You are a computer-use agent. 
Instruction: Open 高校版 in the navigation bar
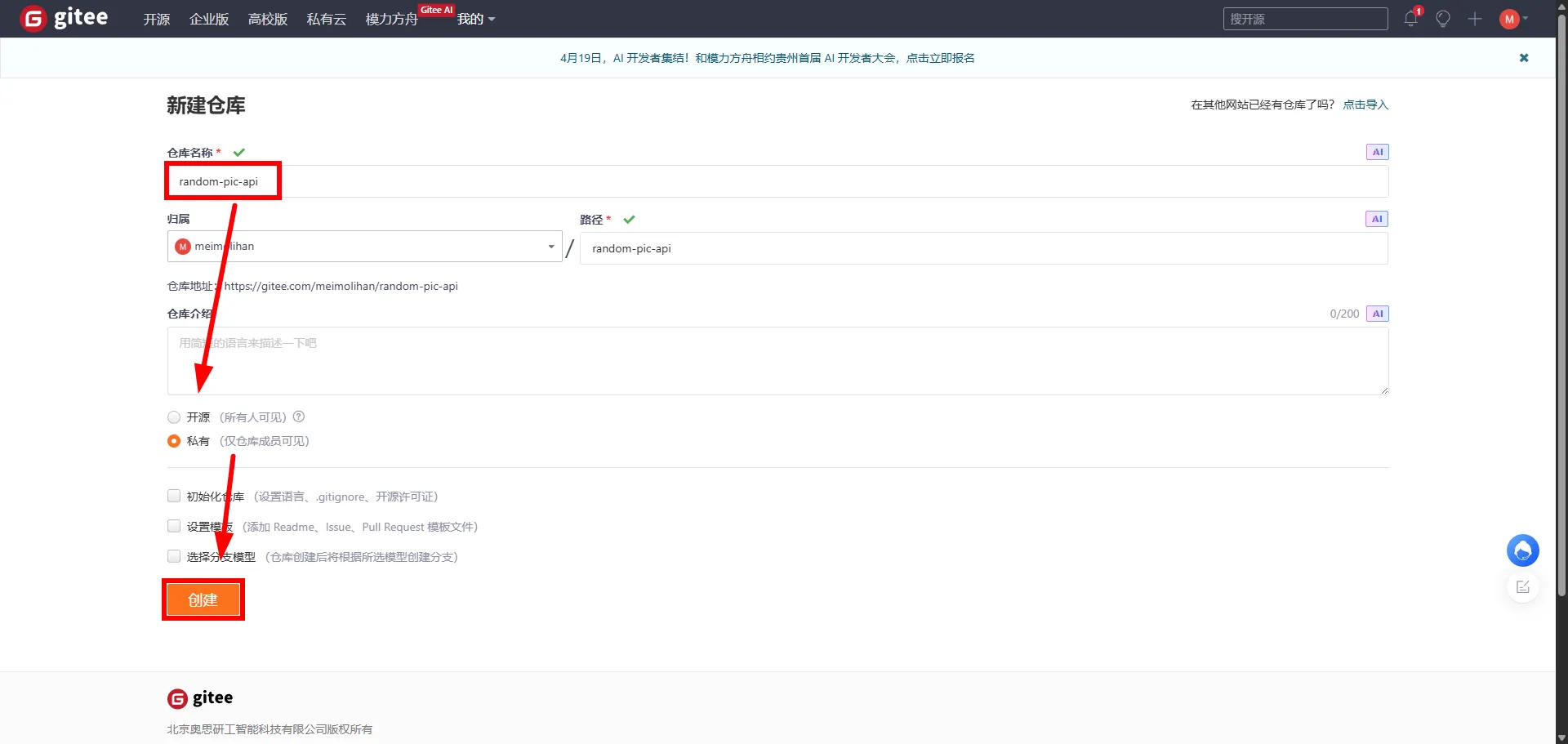268,19
